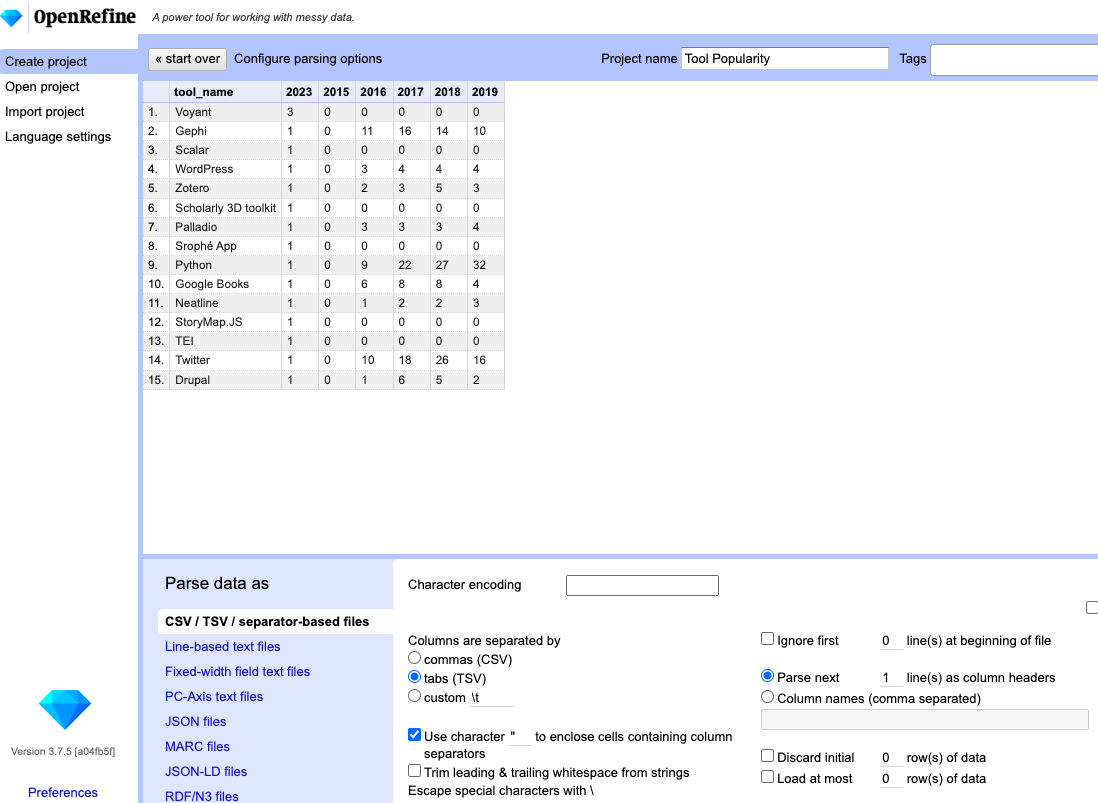The height and width of the screenshot is (803, 1098).
Task: Uncheck the Use character to enclose cells checkbox
Action: pos(415,735)
